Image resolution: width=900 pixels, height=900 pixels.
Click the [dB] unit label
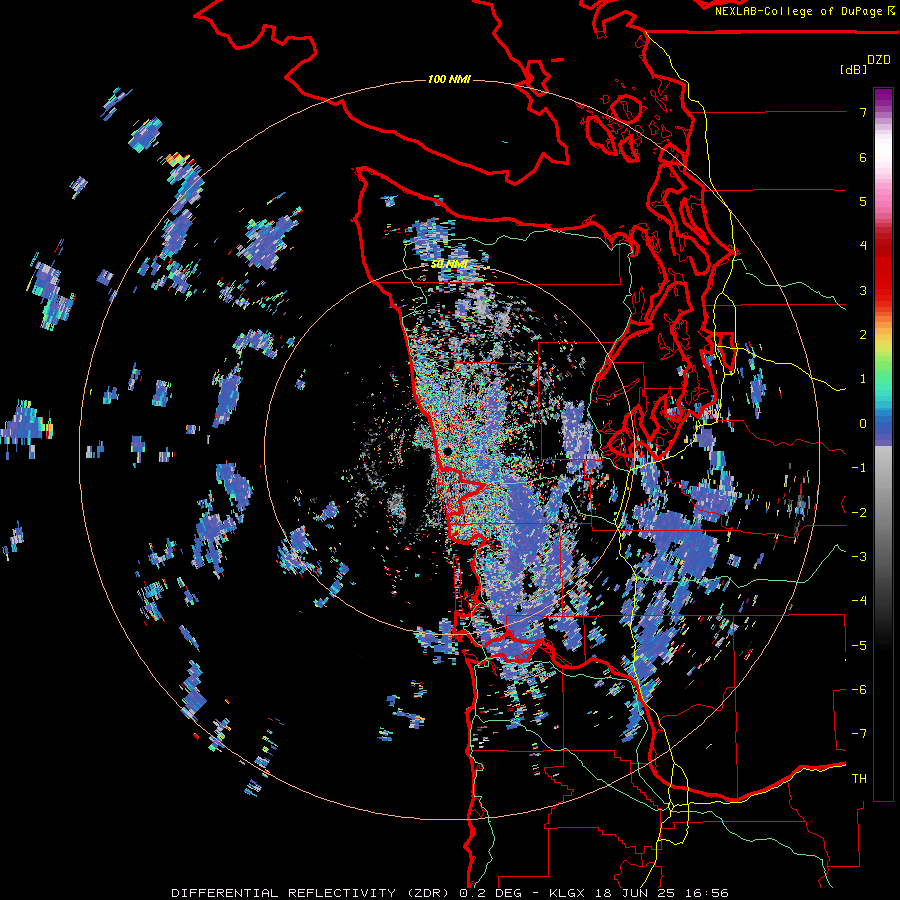click(x=853, y=69)
